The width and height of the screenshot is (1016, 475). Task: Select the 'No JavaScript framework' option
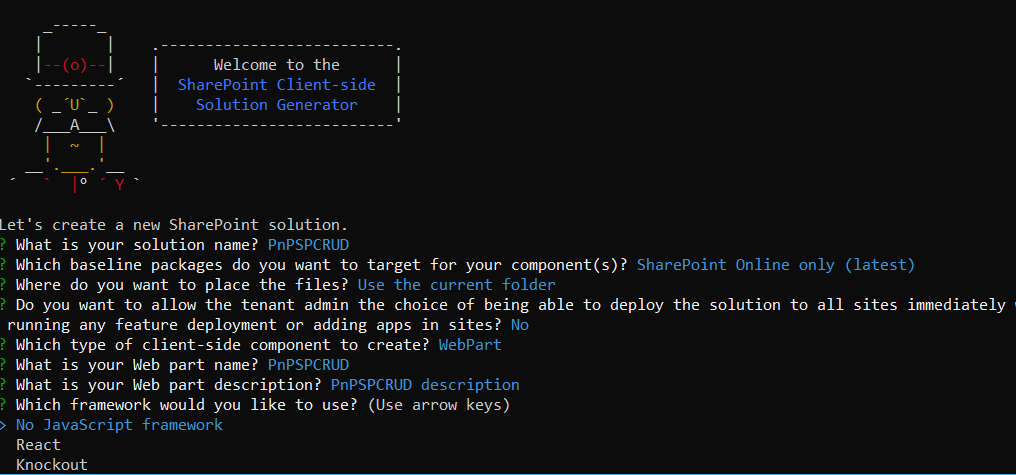119,425
